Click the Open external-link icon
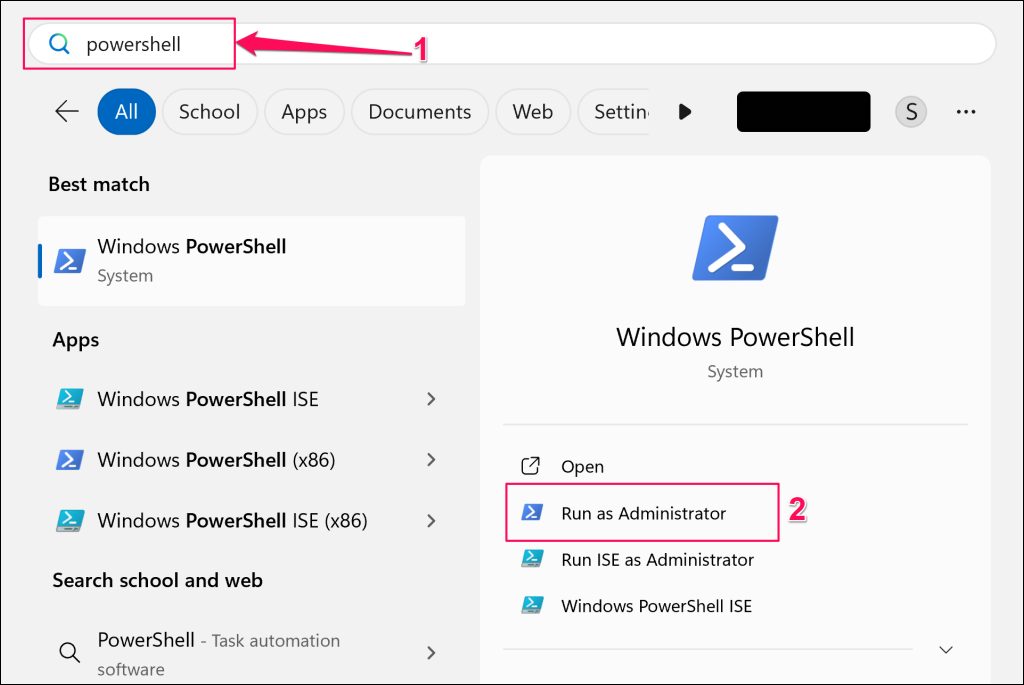The height and width of the screenshot is (685, 1024). (530, 466)
